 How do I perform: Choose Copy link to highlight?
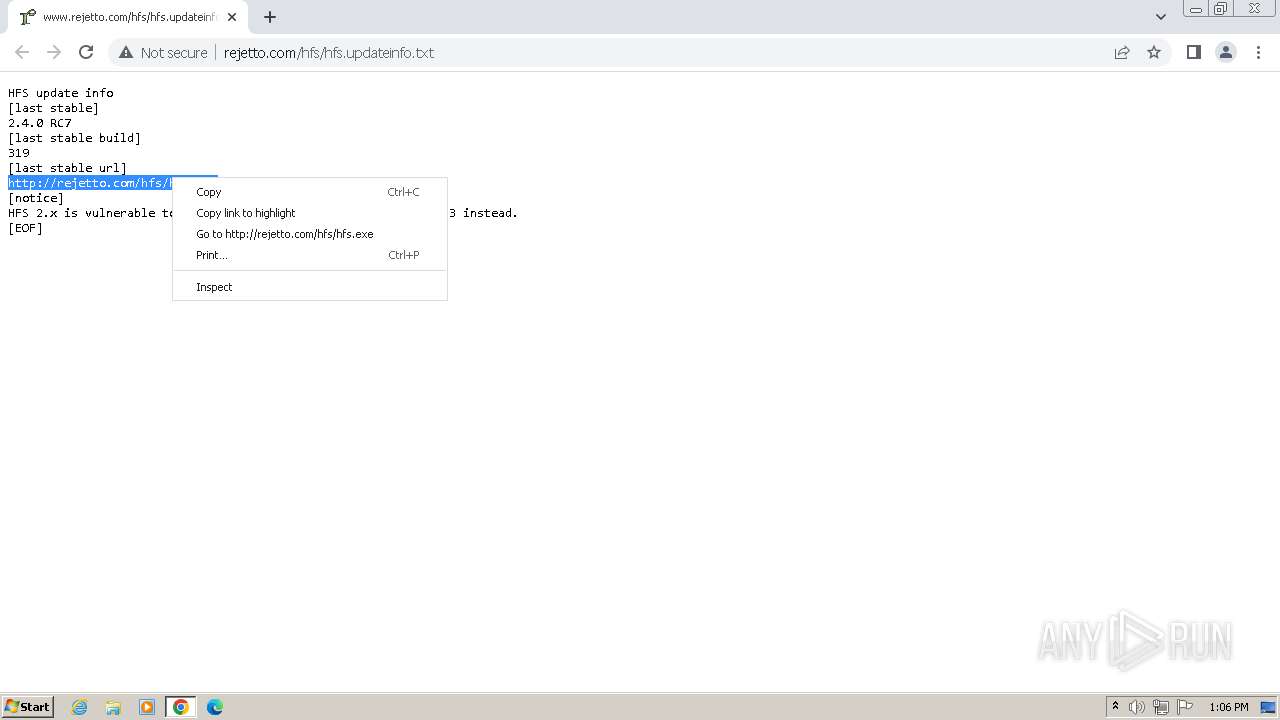click(x=310, y=213)
